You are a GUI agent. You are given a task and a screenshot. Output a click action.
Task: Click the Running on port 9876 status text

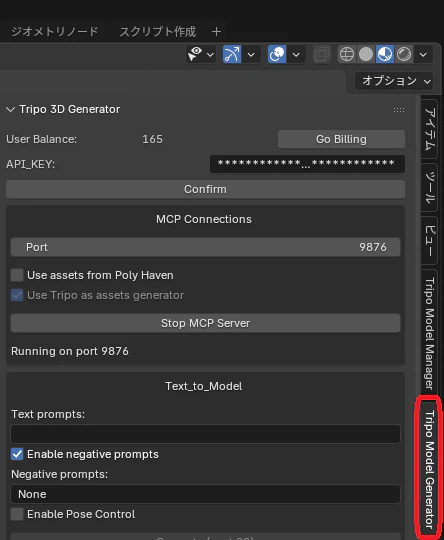[x=70, y=351]
